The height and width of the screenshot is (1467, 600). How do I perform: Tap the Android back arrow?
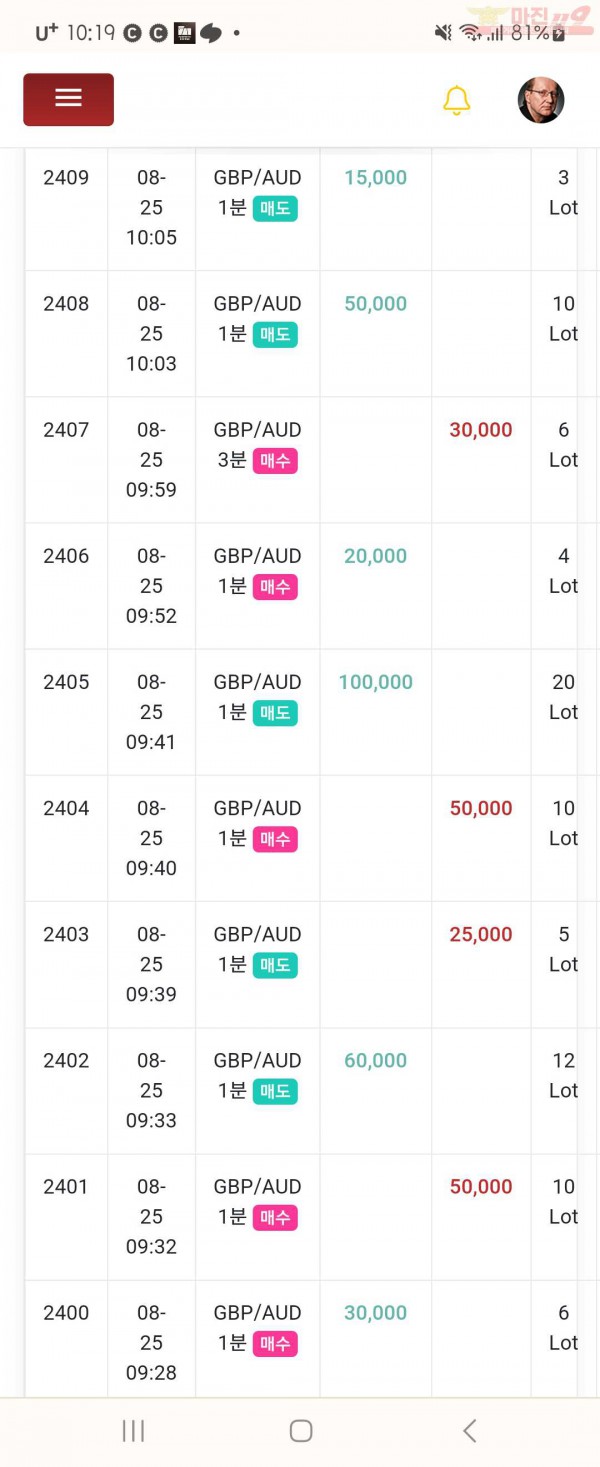[469, 1430]
